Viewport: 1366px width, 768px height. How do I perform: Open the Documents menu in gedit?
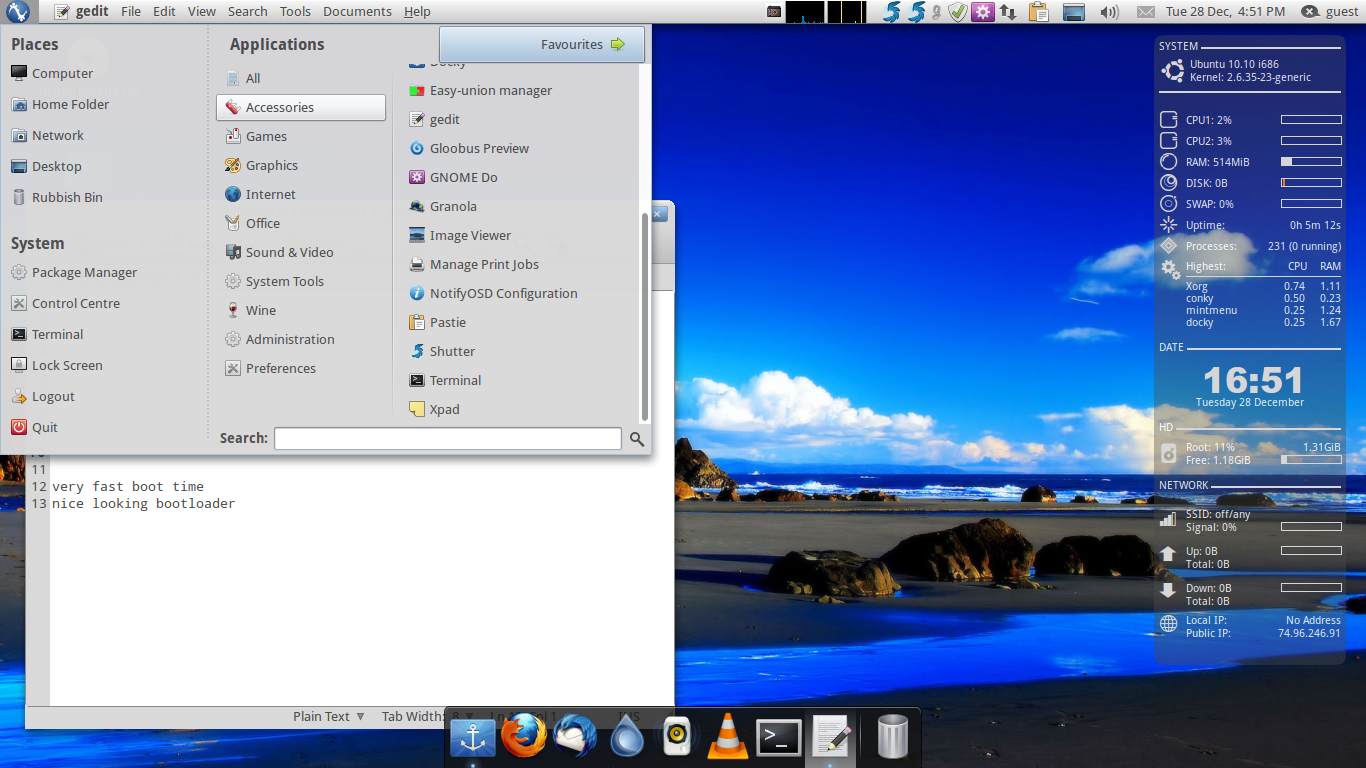[356, 11]
